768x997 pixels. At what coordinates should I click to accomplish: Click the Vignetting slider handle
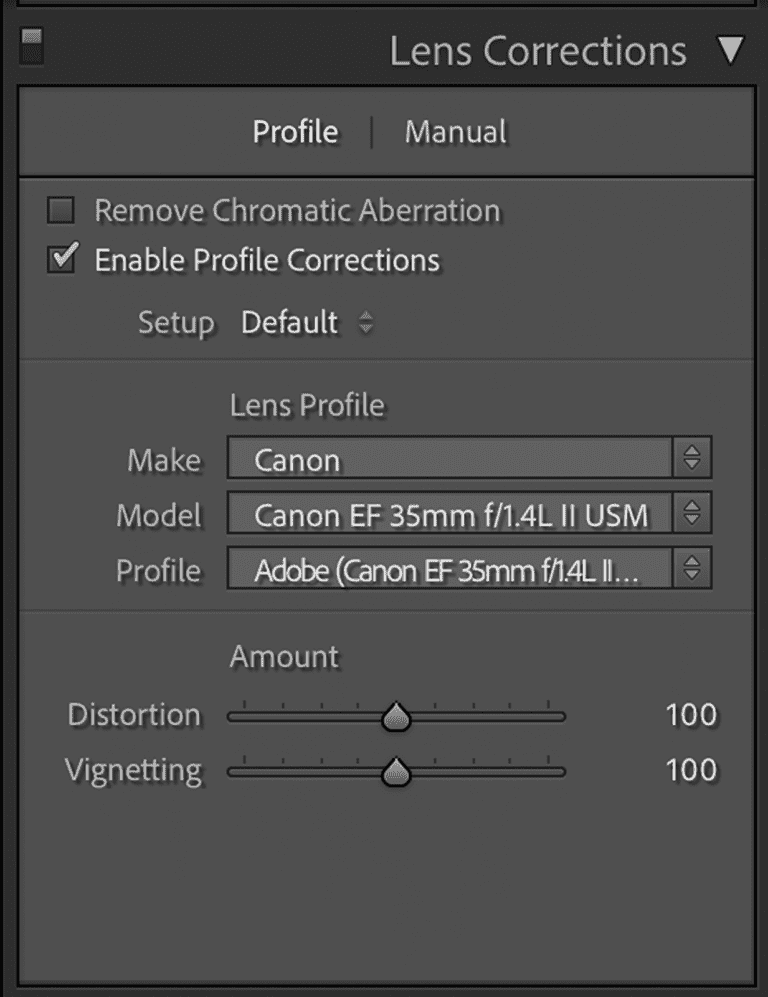click(396, 770)
